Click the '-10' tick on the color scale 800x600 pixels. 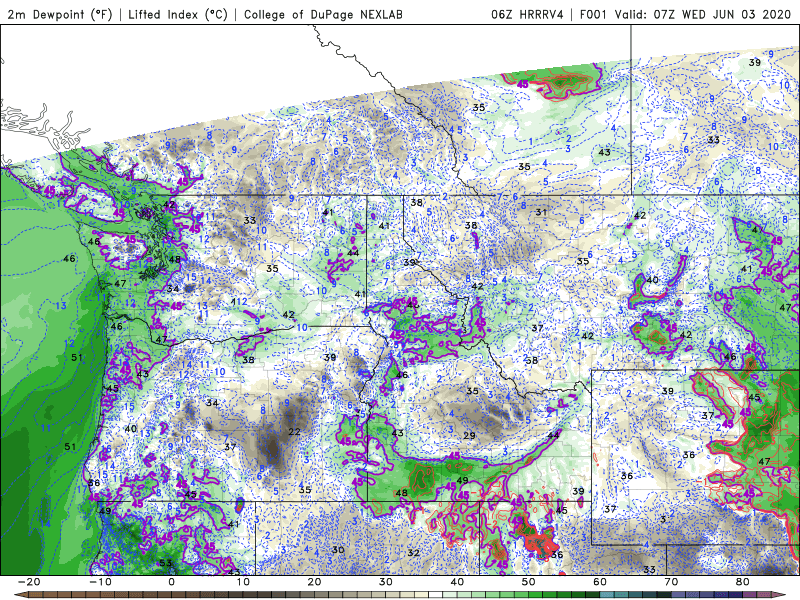point(100,582)
